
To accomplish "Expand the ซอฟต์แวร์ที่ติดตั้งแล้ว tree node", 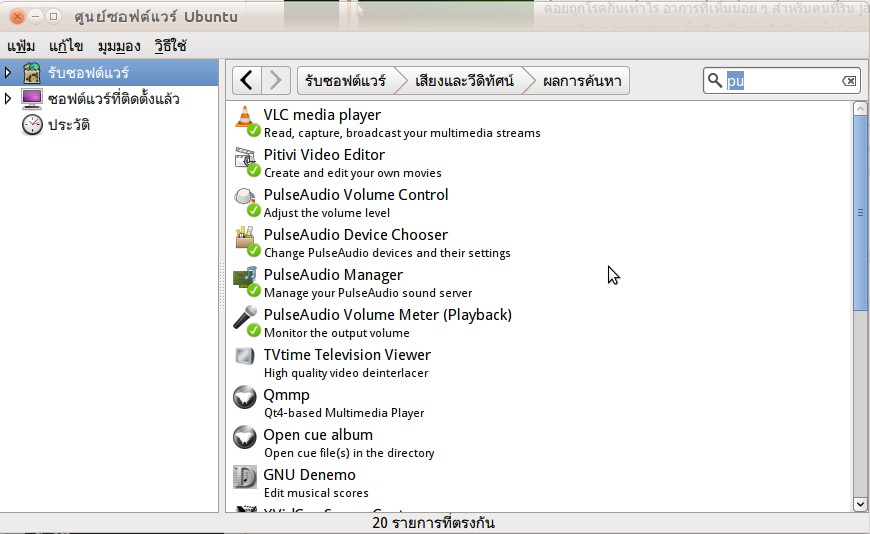I will click(x=8, y=99).
